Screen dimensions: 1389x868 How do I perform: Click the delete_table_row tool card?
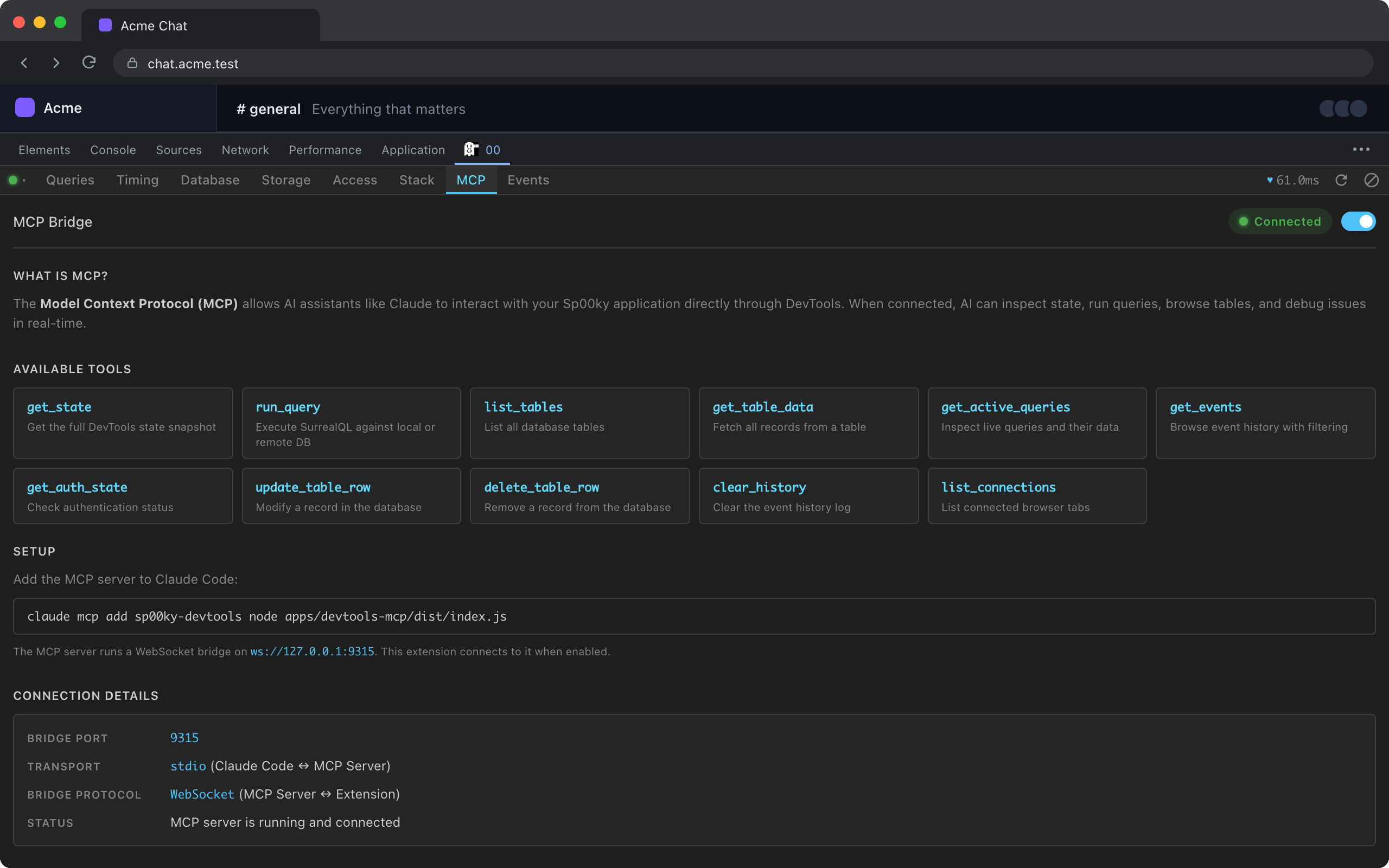[x=579, y=496]
